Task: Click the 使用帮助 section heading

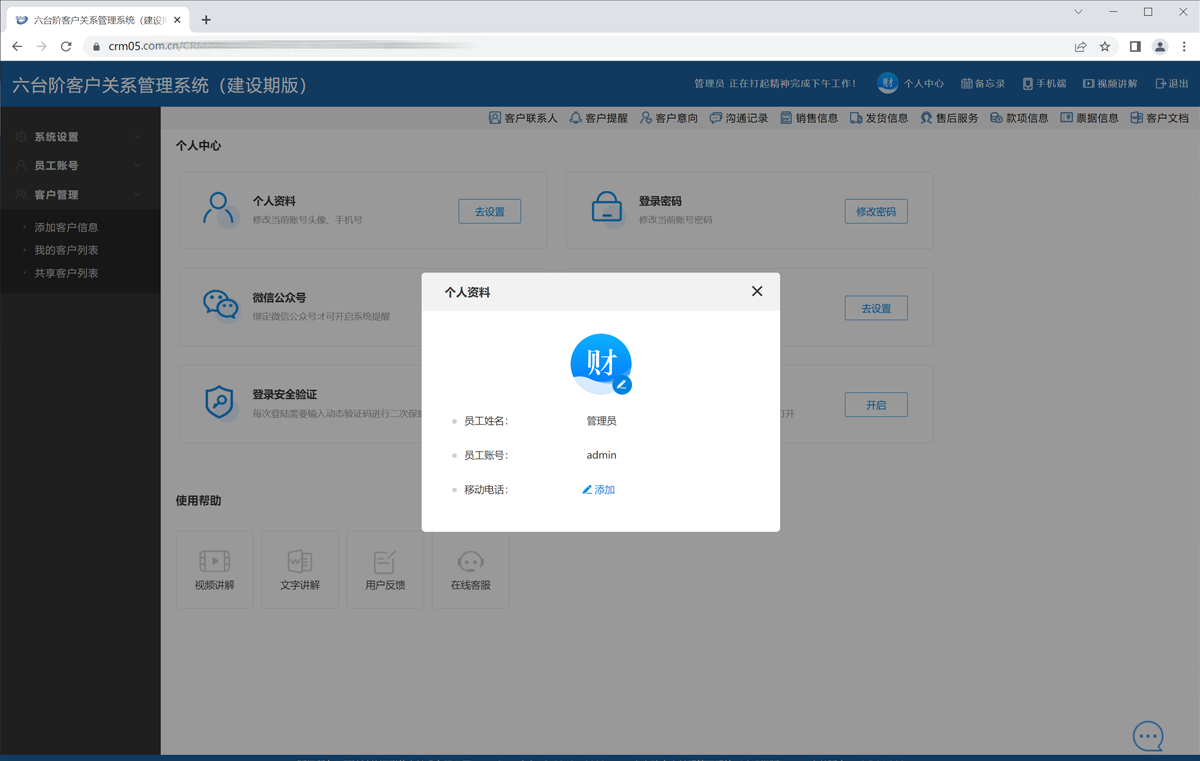Action: pos(198,501)
